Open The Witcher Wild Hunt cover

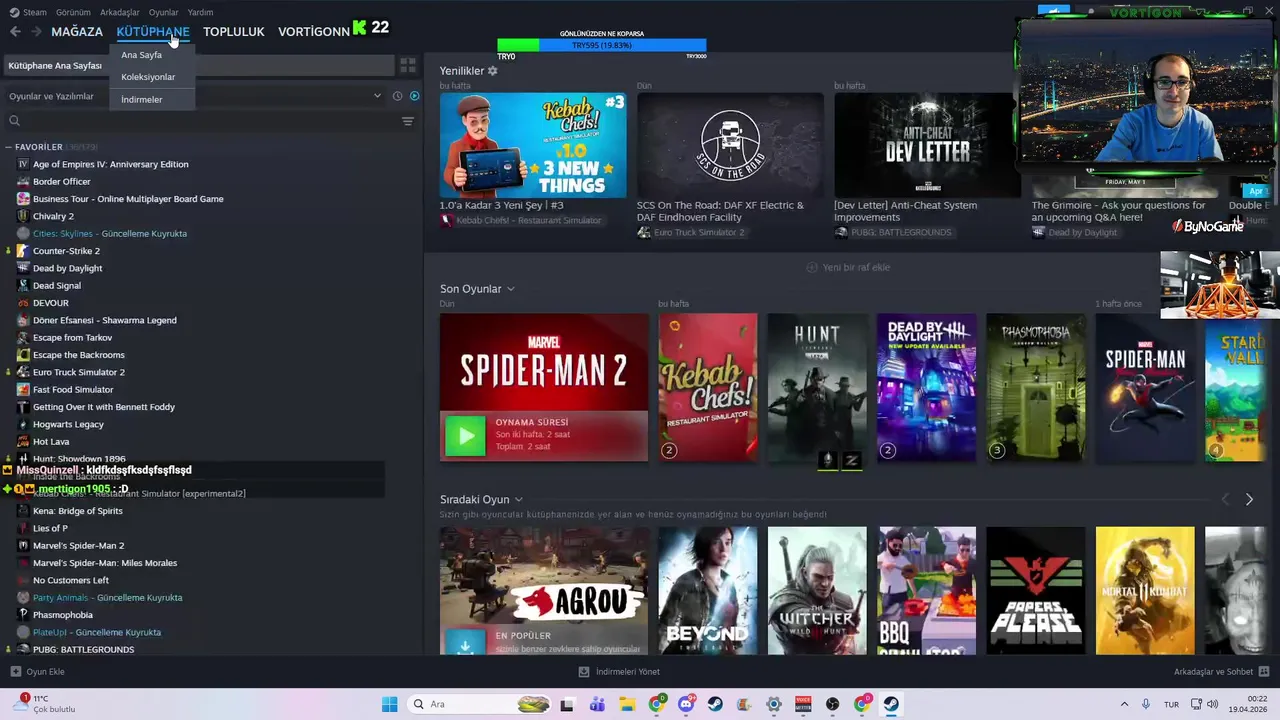(x=817, y=591)
